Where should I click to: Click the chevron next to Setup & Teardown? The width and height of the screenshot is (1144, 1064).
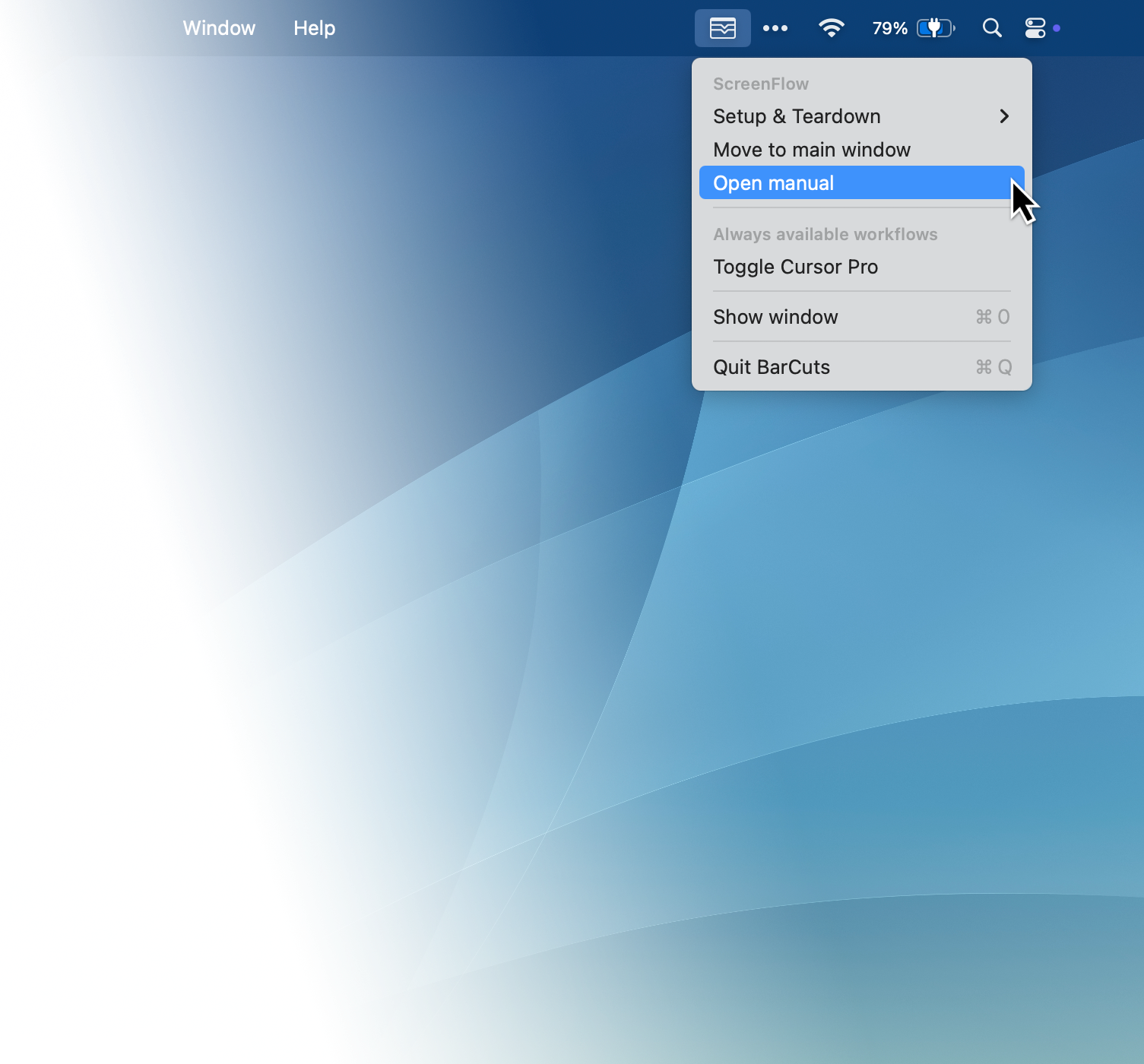1004,116
